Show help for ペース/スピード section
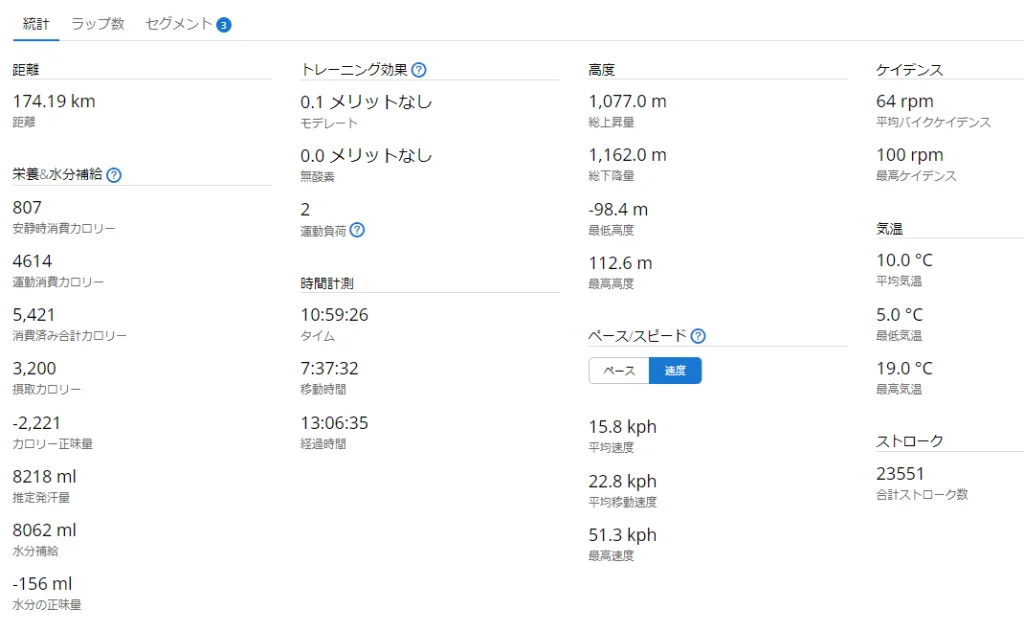Image resolution: width=1024 pixels, height=631 pixels. pyautogui.click(x=698, y=336)
